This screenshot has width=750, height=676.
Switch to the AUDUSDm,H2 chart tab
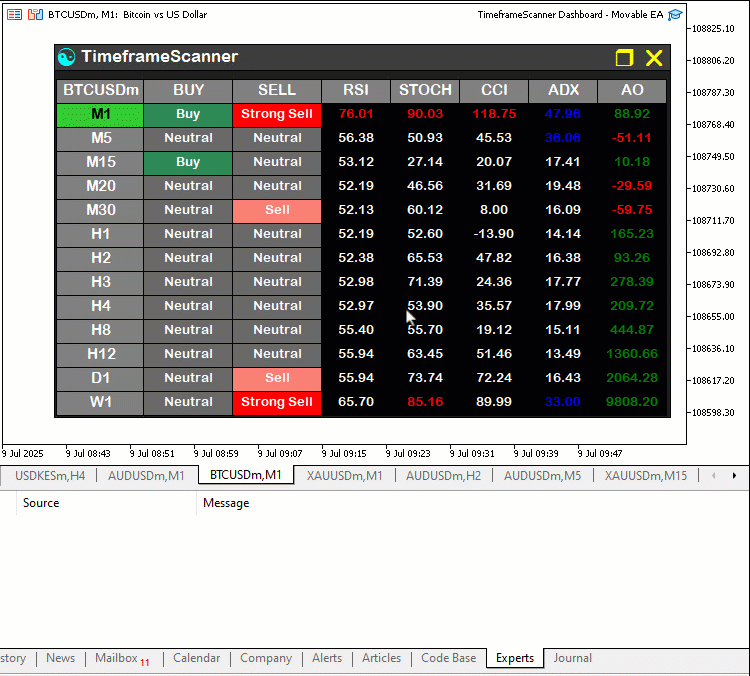tap(443, 476)
